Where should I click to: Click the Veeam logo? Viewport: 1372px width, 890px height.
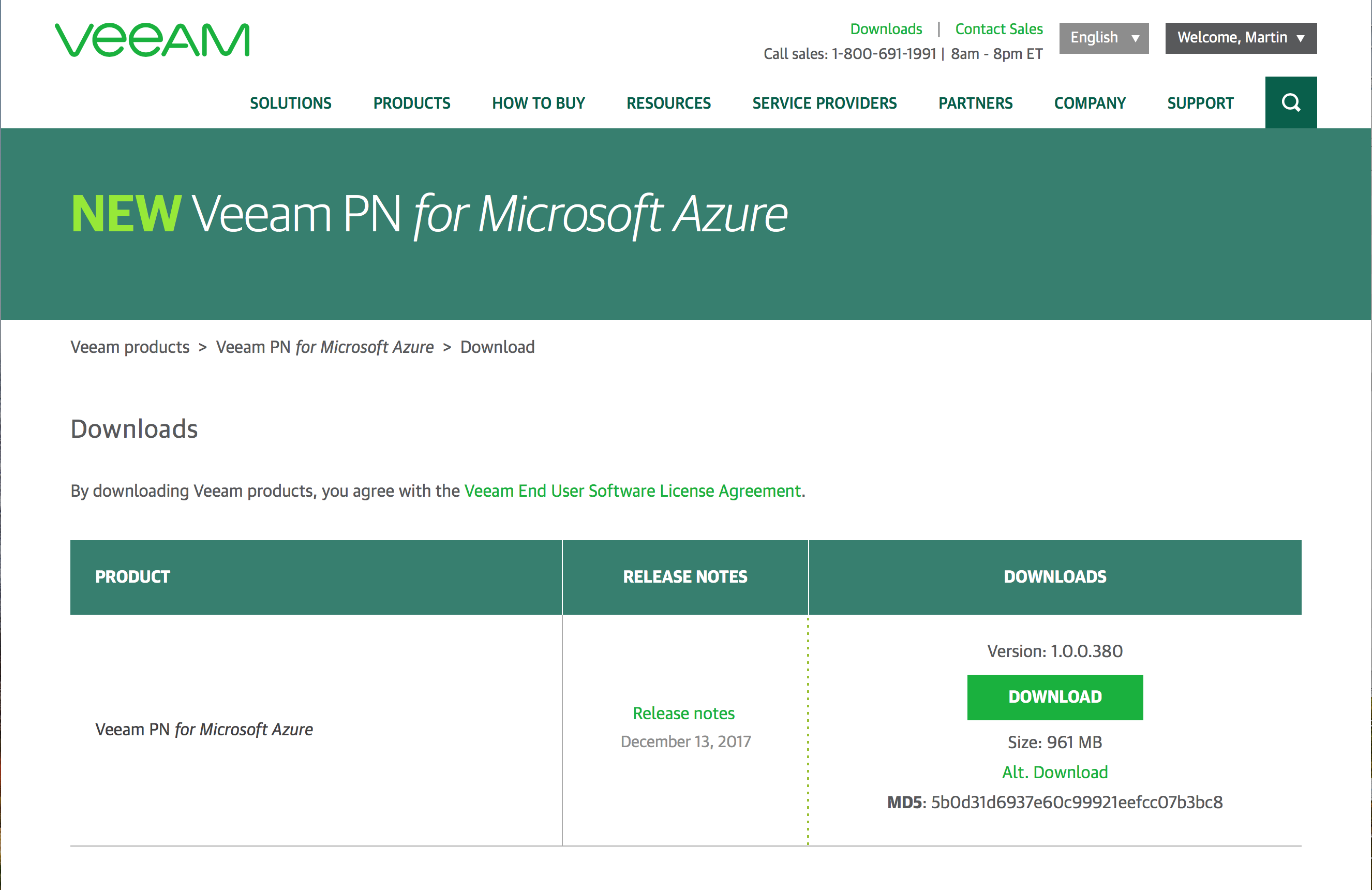152,40
